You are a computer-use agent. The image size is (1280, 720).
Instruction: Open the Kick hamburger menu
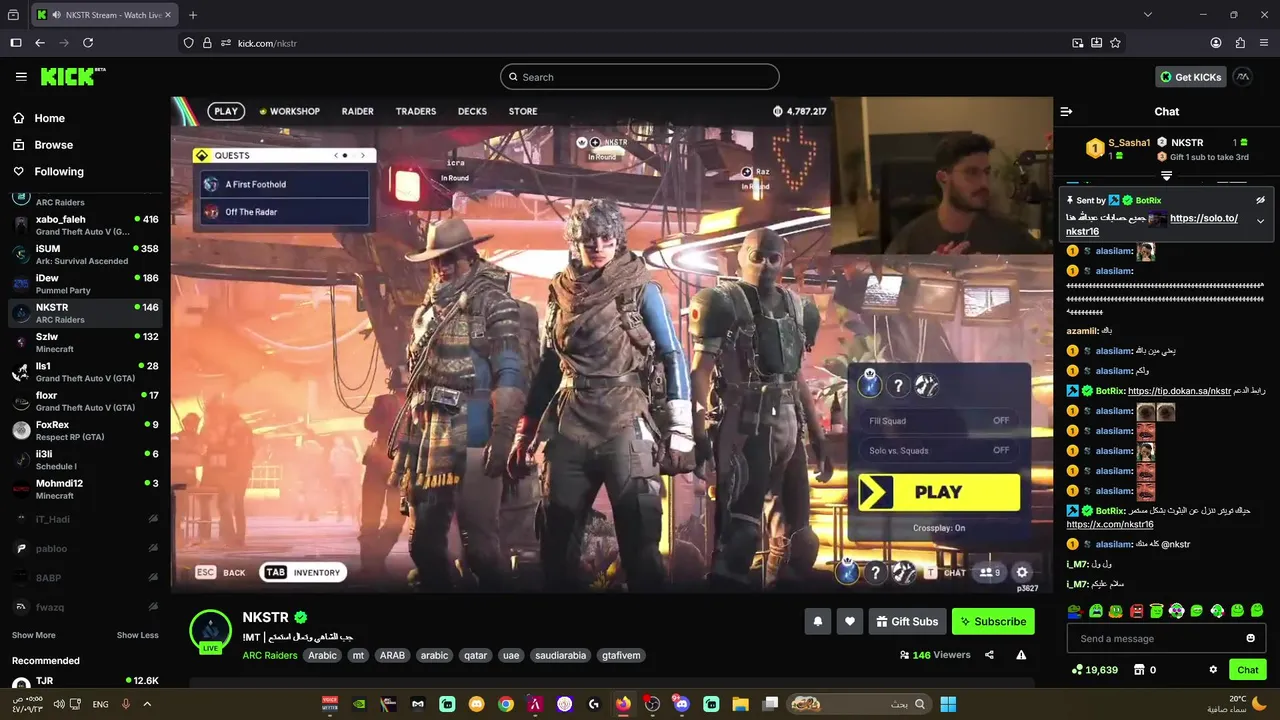point(21,77)
